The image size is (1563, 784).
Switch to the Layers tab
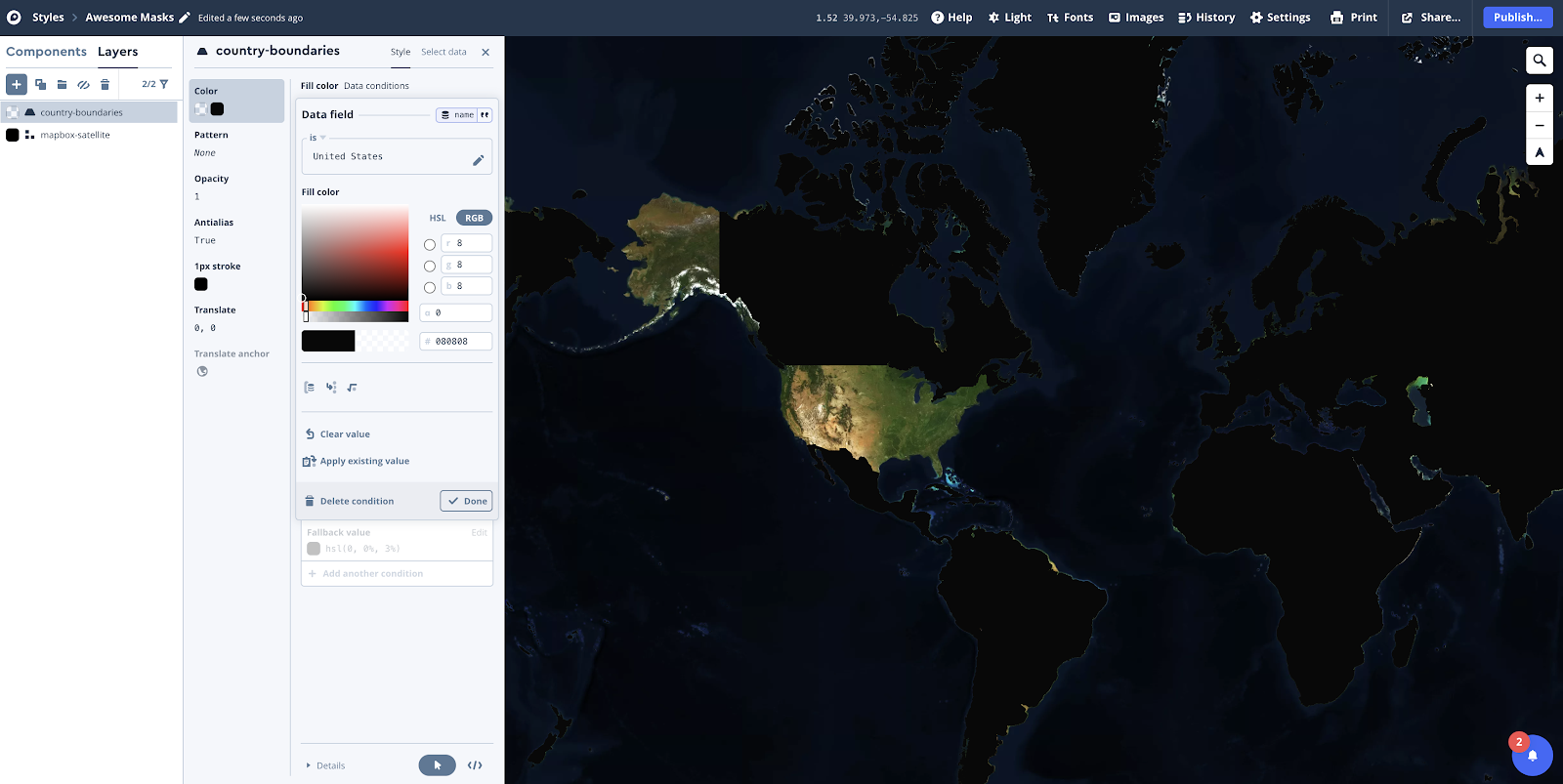point(118,52)
